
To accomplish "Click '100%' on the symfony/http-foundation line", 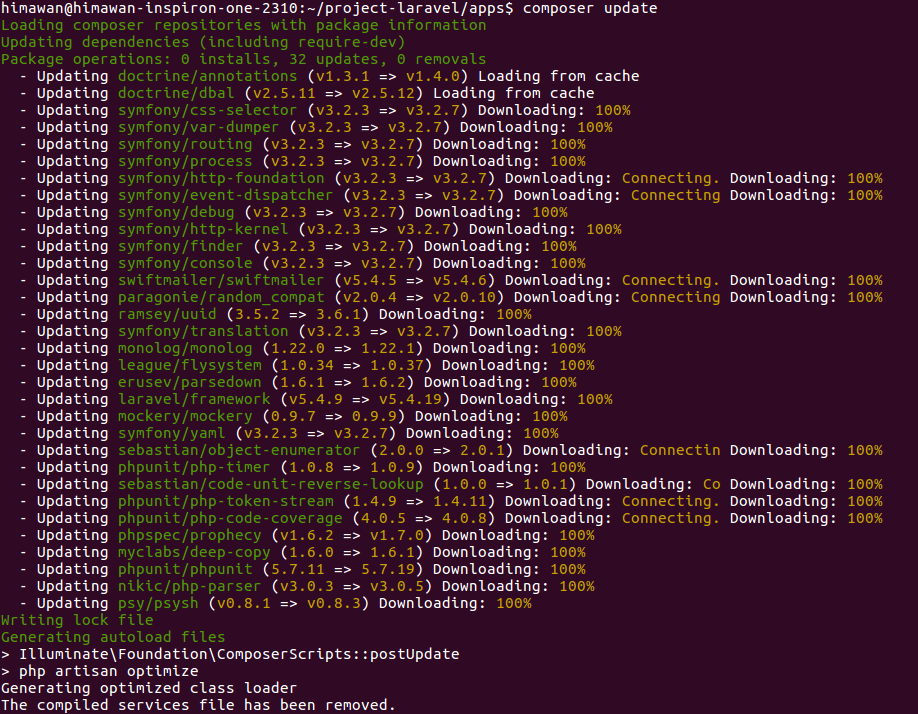I will [865, 178].
